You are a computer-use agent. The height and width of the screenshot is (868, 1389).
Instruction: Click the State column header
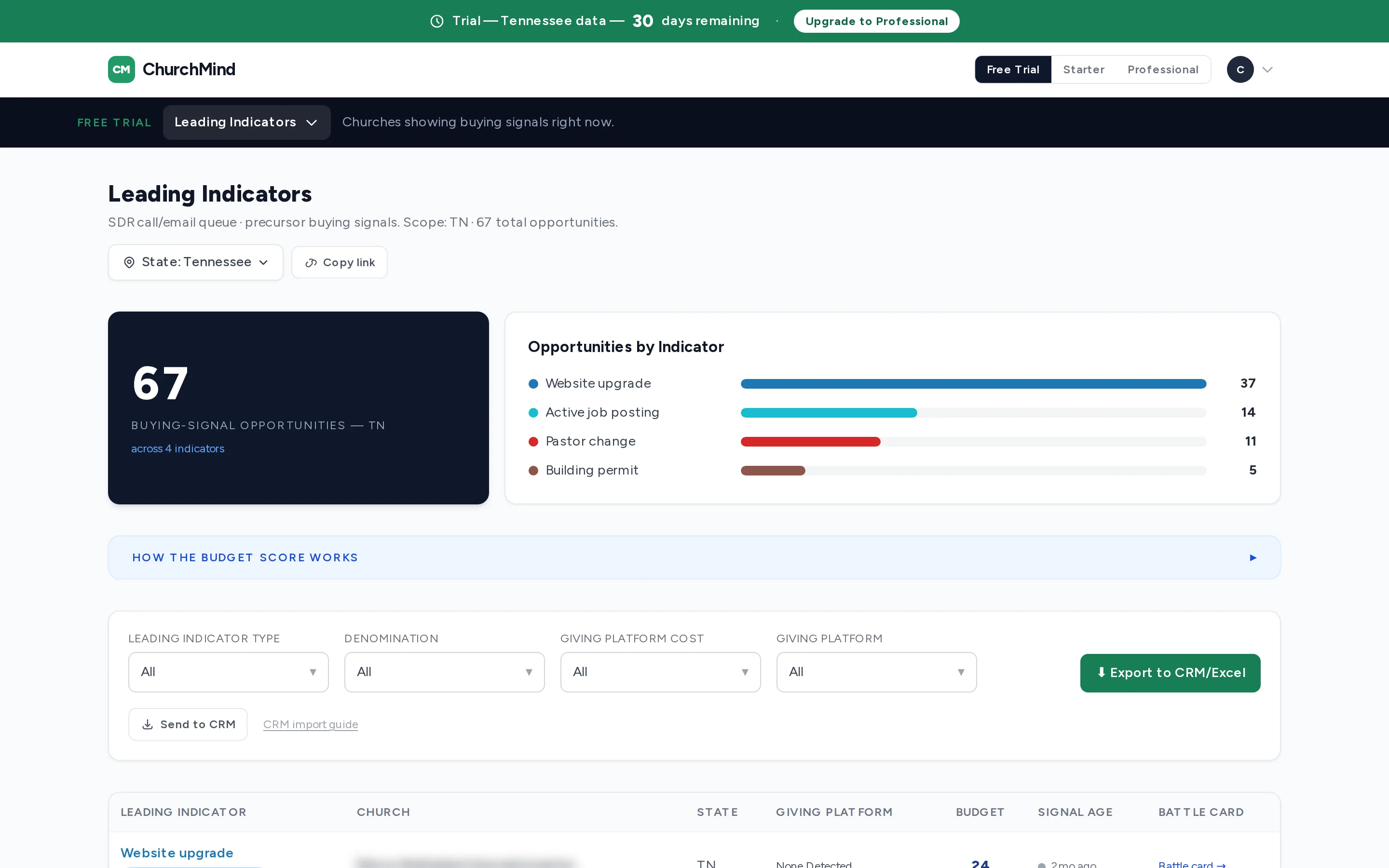[718, 813]
